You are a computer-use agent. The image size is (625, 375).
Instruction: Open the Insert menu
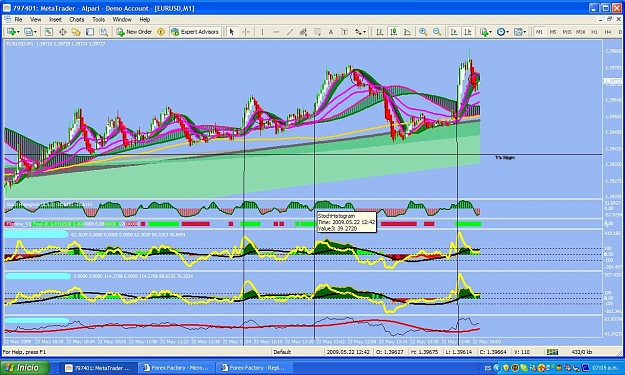[x=55, y=20]
